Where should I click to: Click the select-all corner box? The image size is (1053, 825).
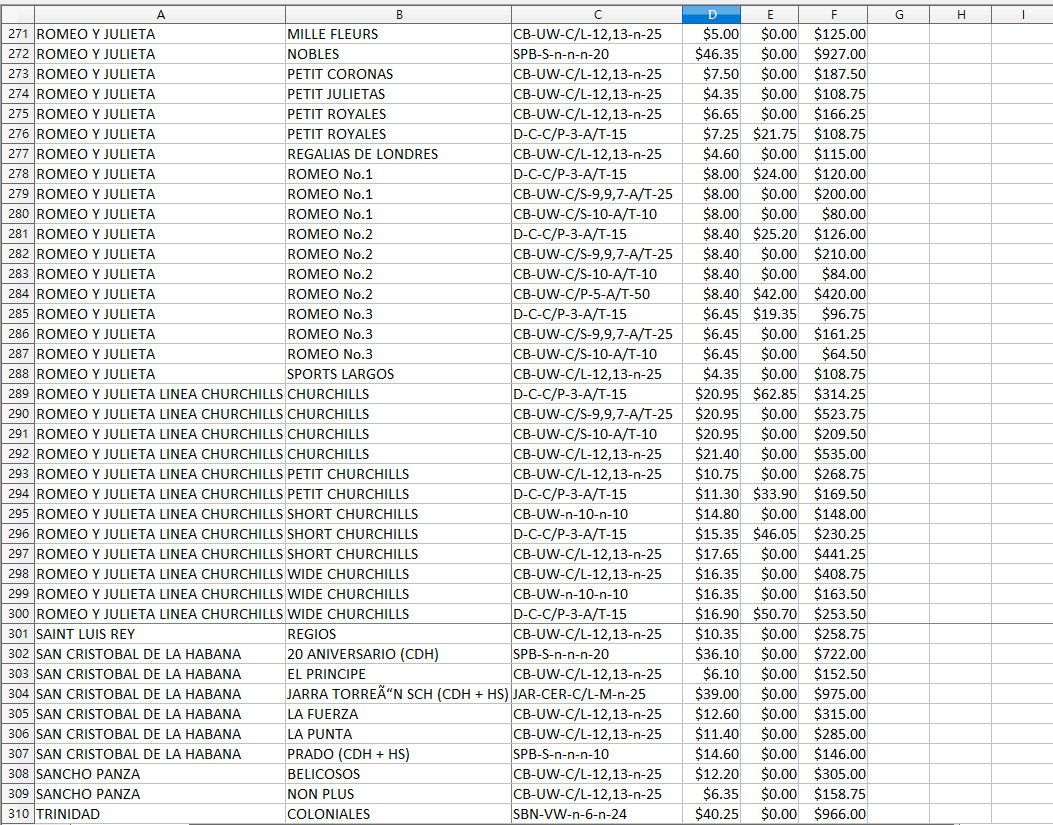pos(17,14)
